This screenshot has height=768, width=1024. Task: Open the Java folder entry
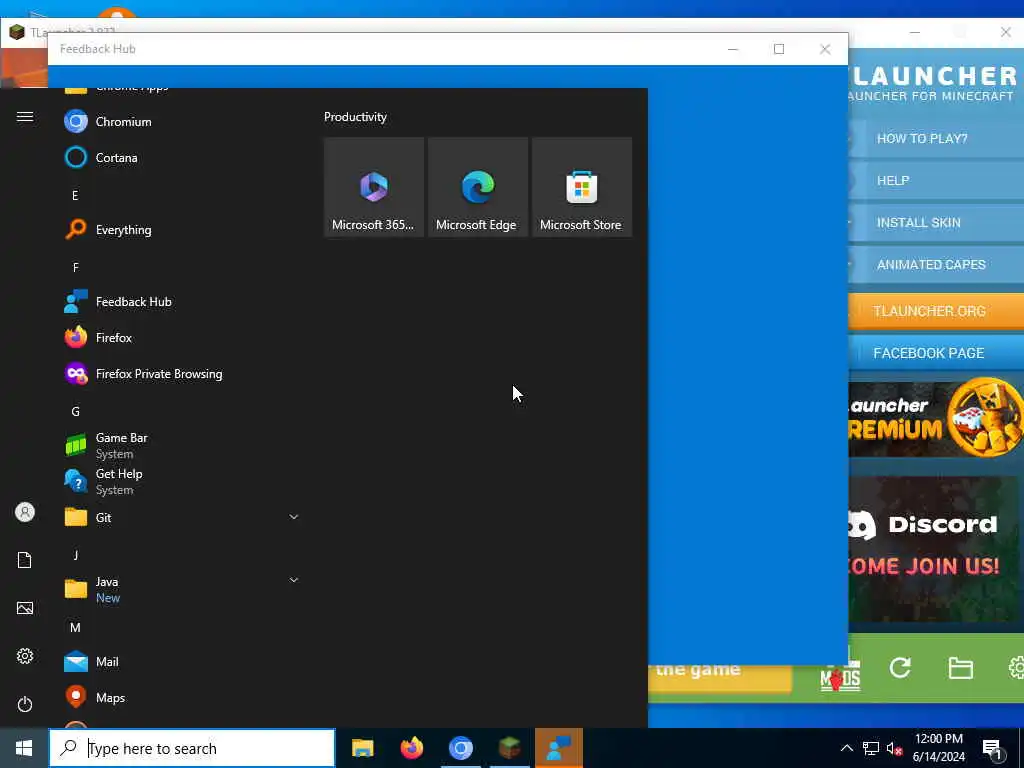coord(181,589)
